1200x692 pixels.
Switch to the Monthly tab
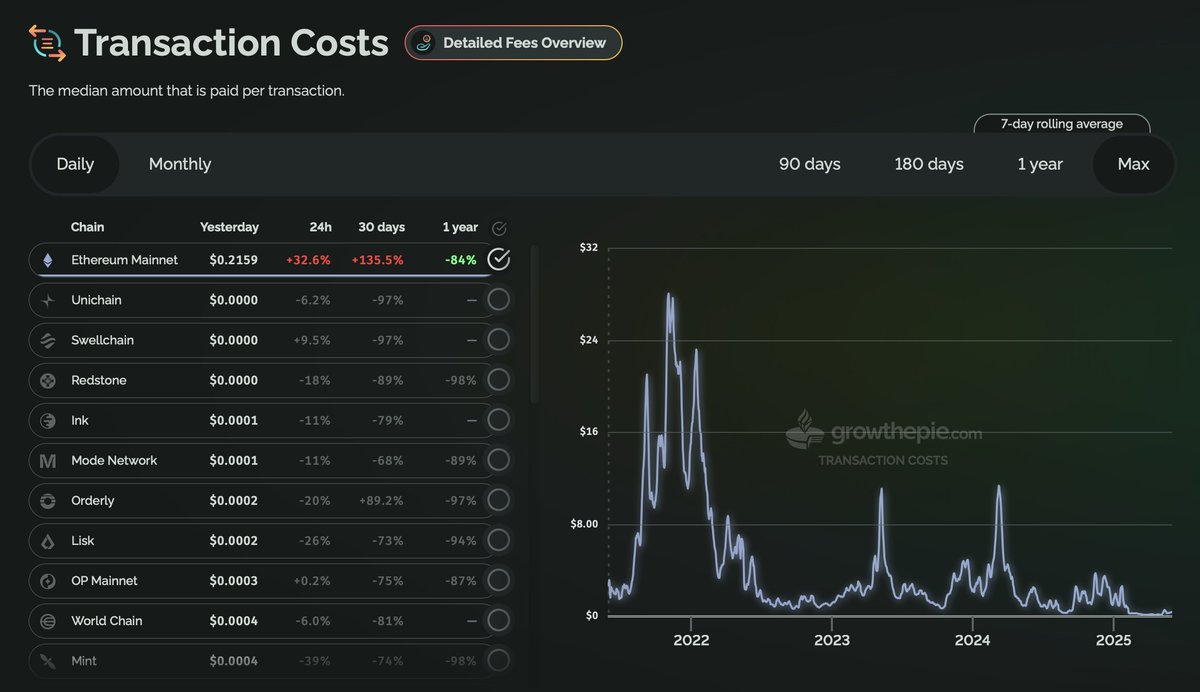[x=180, y=164]
